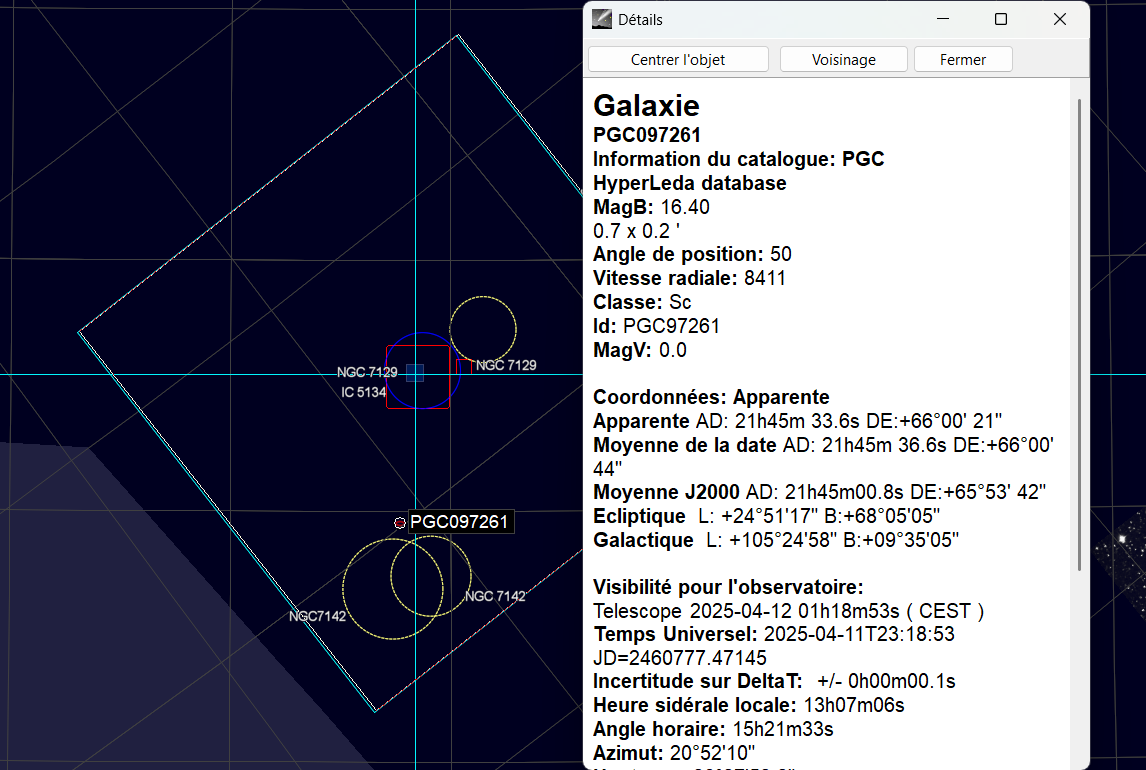Click the NGC 7142 label with a space
This screenshot has width=1146, height=770.
(495, 596)
